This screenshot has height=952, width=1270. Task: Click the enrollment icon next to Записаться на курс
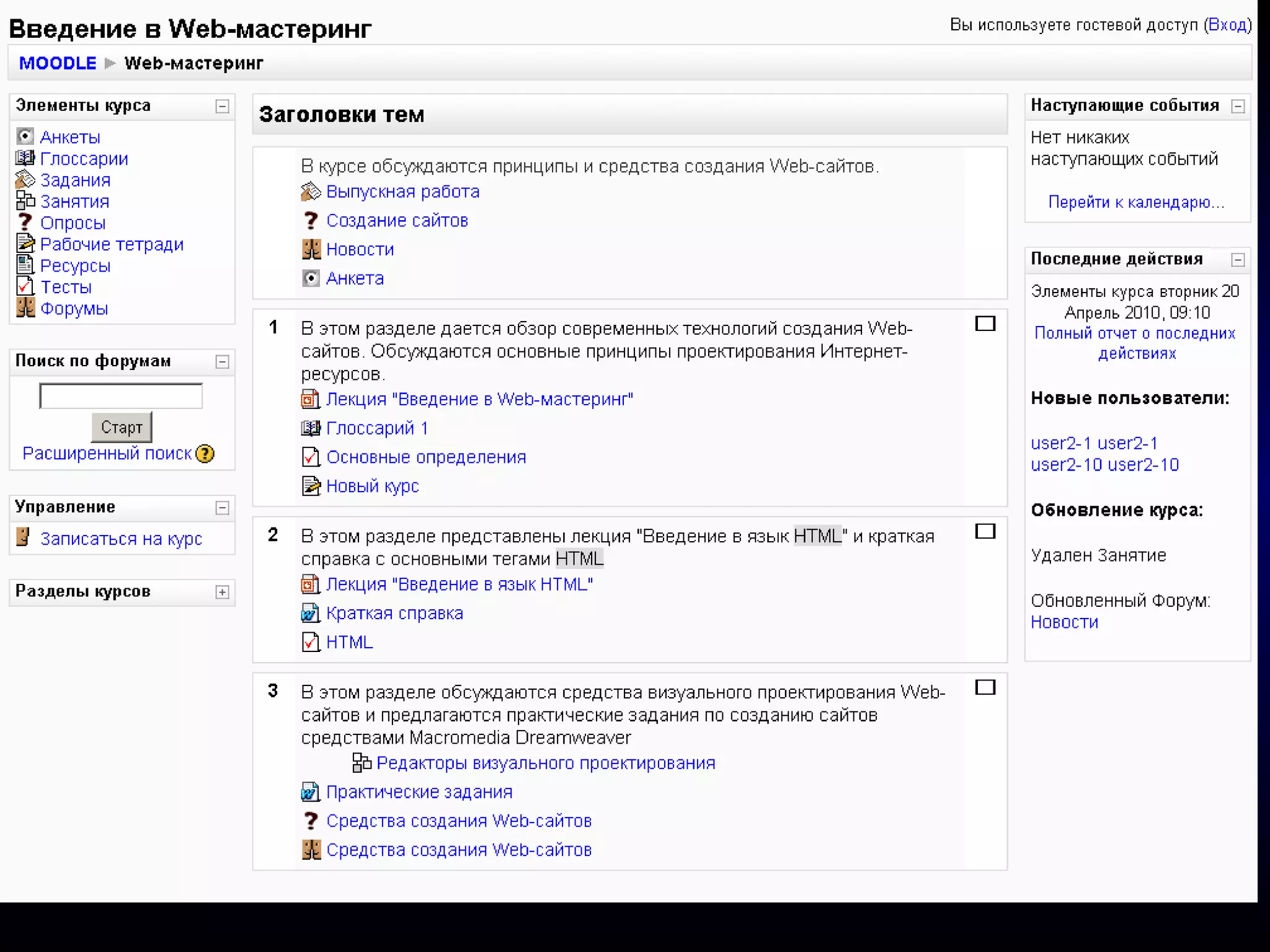pos(23,537)
